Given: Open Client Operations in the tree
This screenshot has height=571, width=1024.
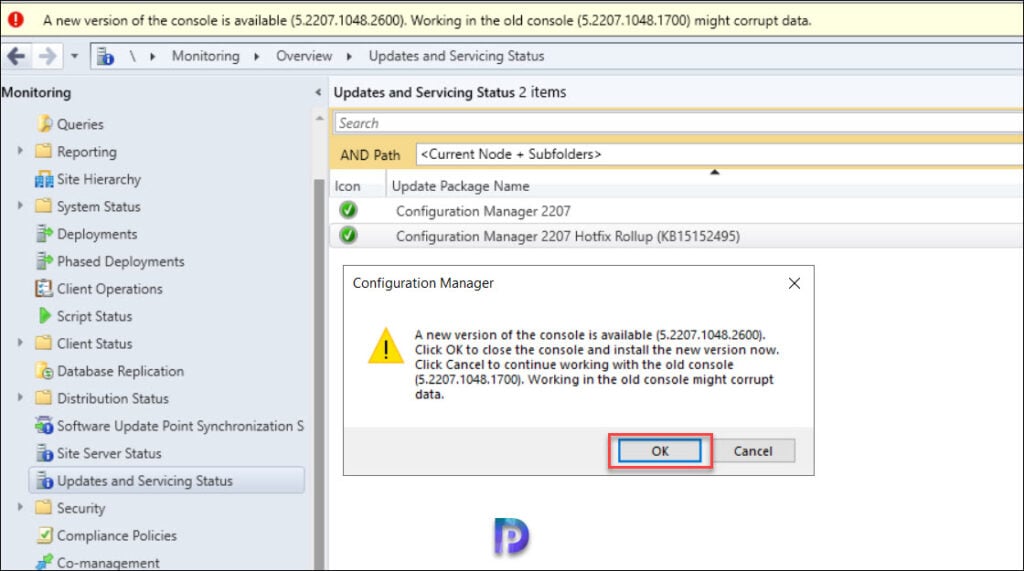Looking at the screenshot, I should point(110,289).
